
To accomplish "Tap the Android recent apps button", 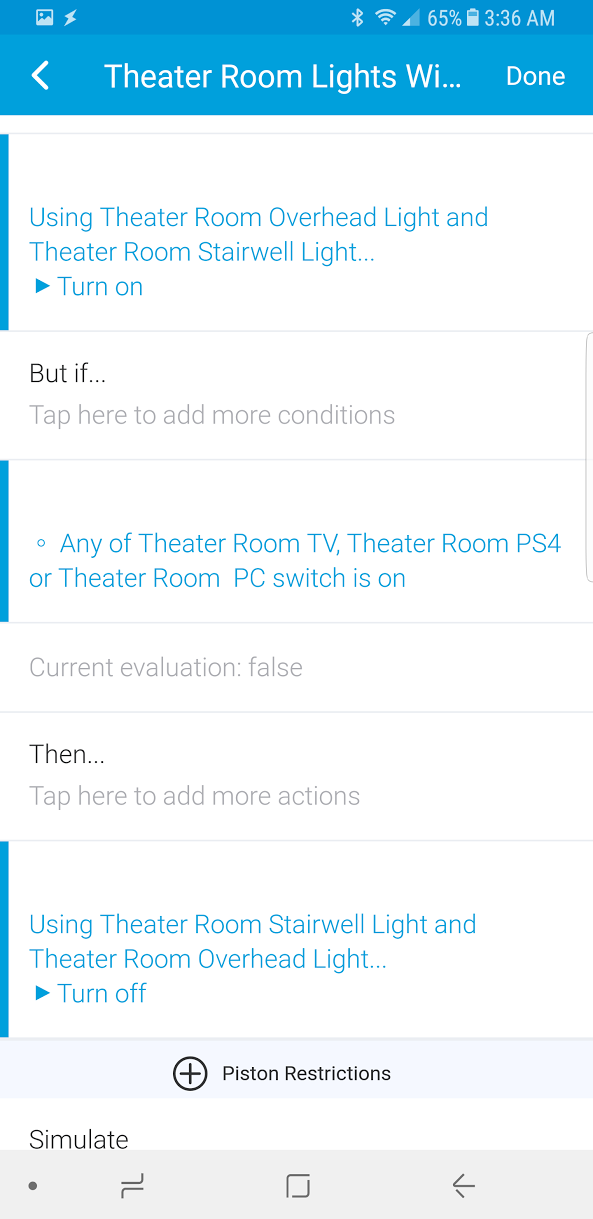I will click(x=132, y=1186).
